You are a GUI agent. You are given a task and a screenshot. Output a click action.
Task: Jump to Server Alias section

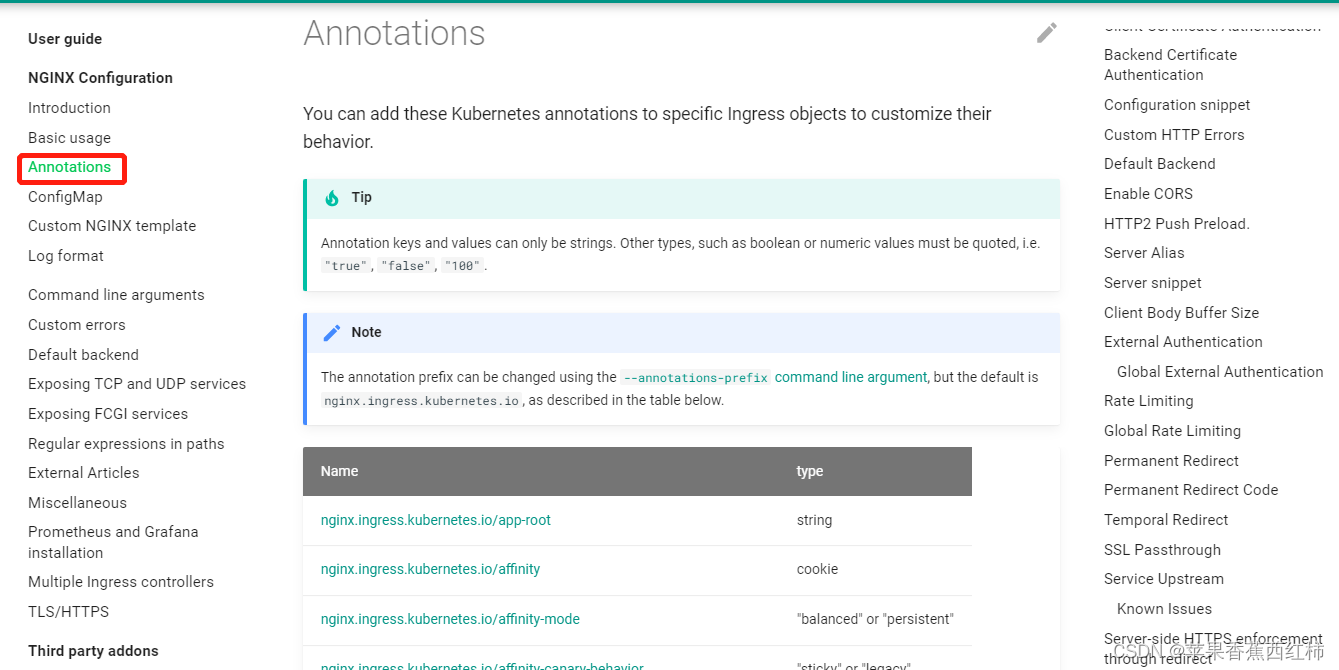pos(1144,253)
